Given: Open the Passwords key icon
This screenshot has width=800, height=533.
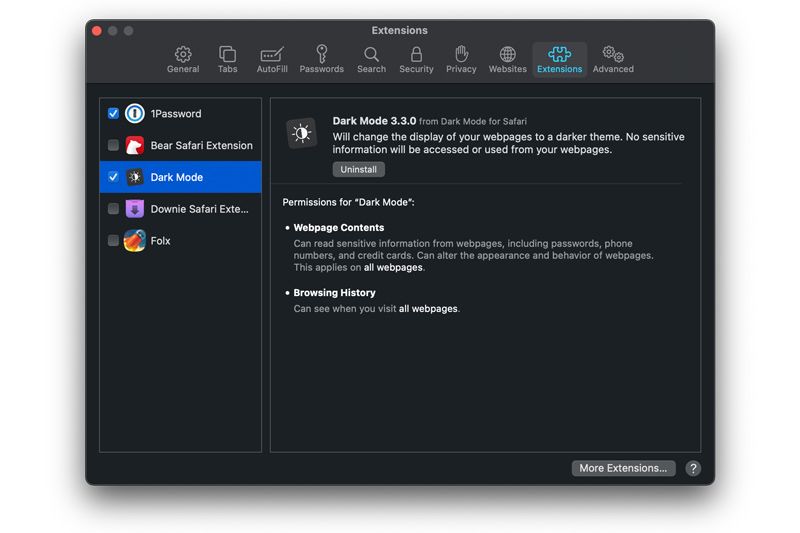Looking at the screenshot, I should (x=321, y=54).
